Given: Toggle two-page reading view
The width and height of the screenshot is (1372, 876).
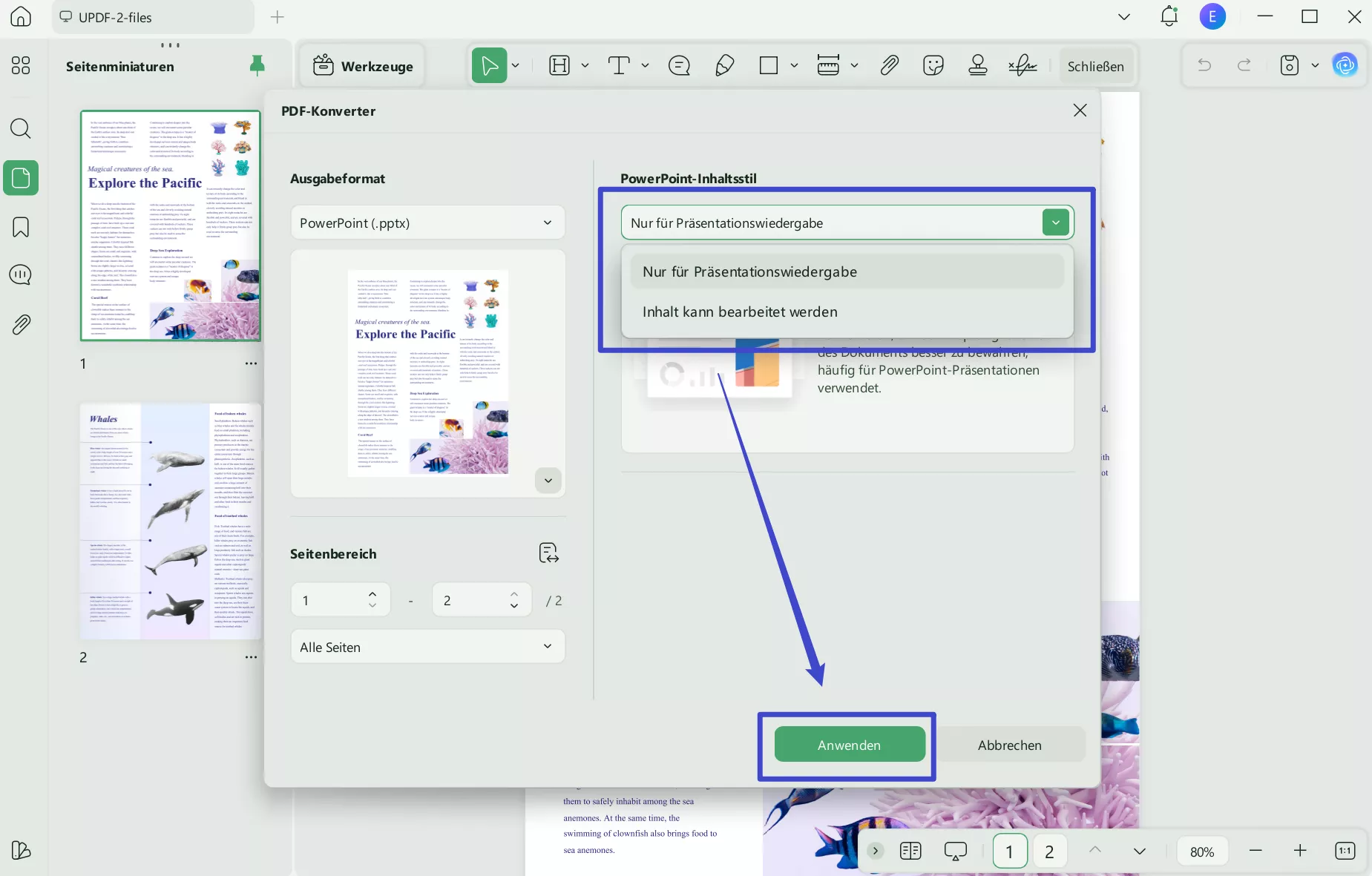Looking at the screenshot, I should [911, 852].
